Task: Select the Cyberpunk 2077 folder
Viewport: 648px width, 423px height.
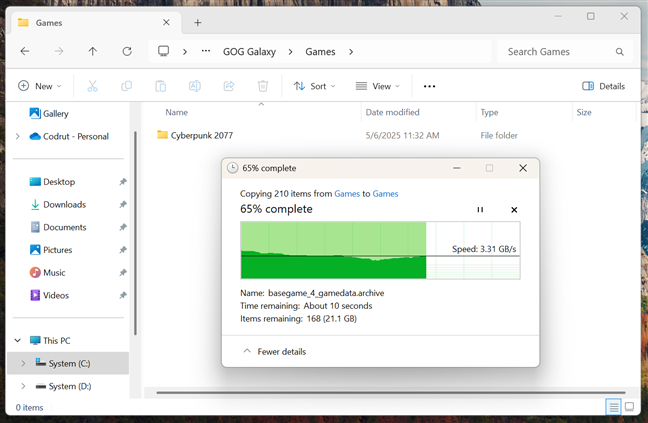Action: pyautogui.click(x=195, y=135)
